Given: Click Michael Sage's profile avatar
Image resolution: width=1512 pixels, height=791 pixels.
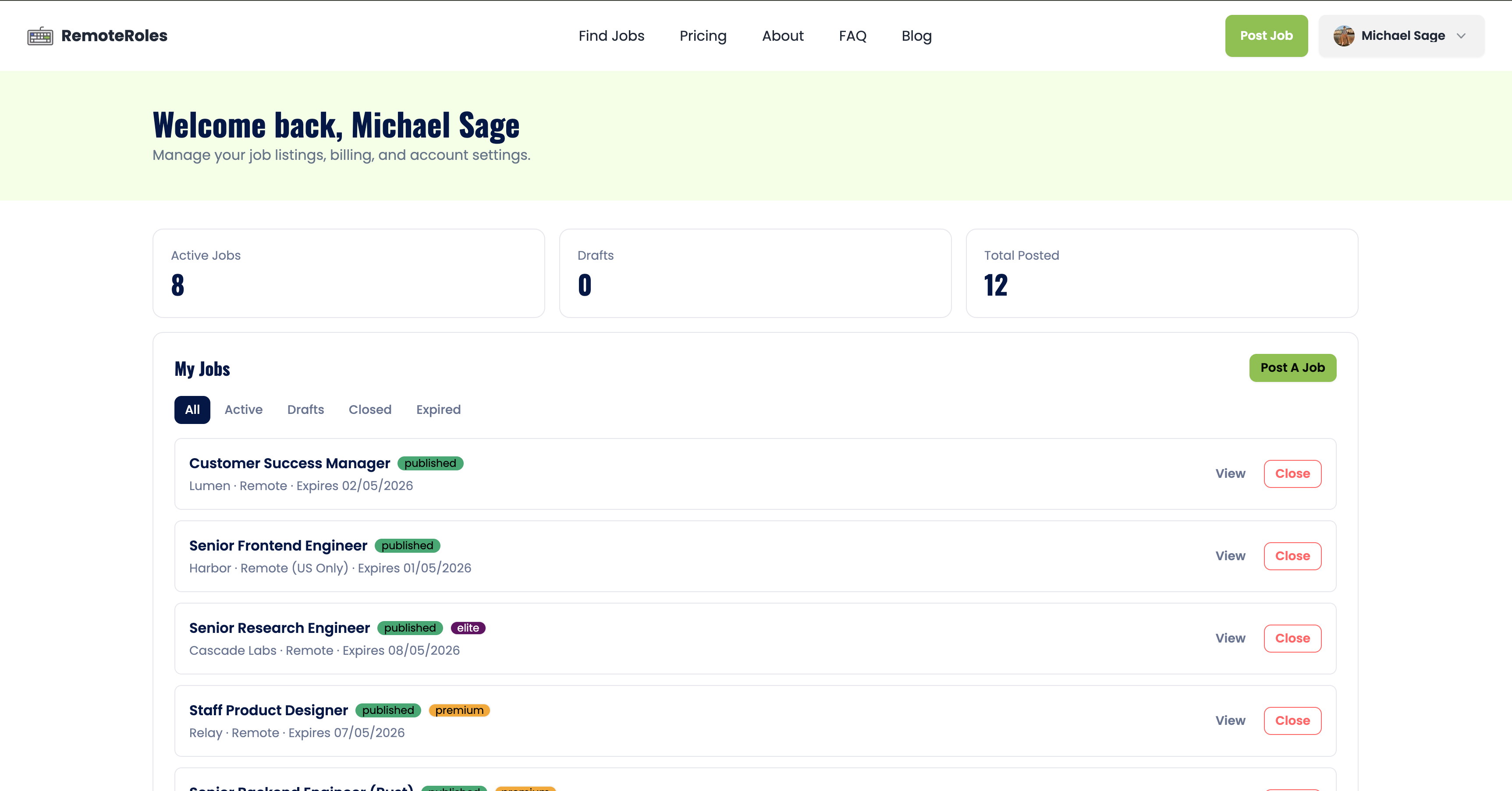Looking at the screenshot, I should coord(1343,36).
